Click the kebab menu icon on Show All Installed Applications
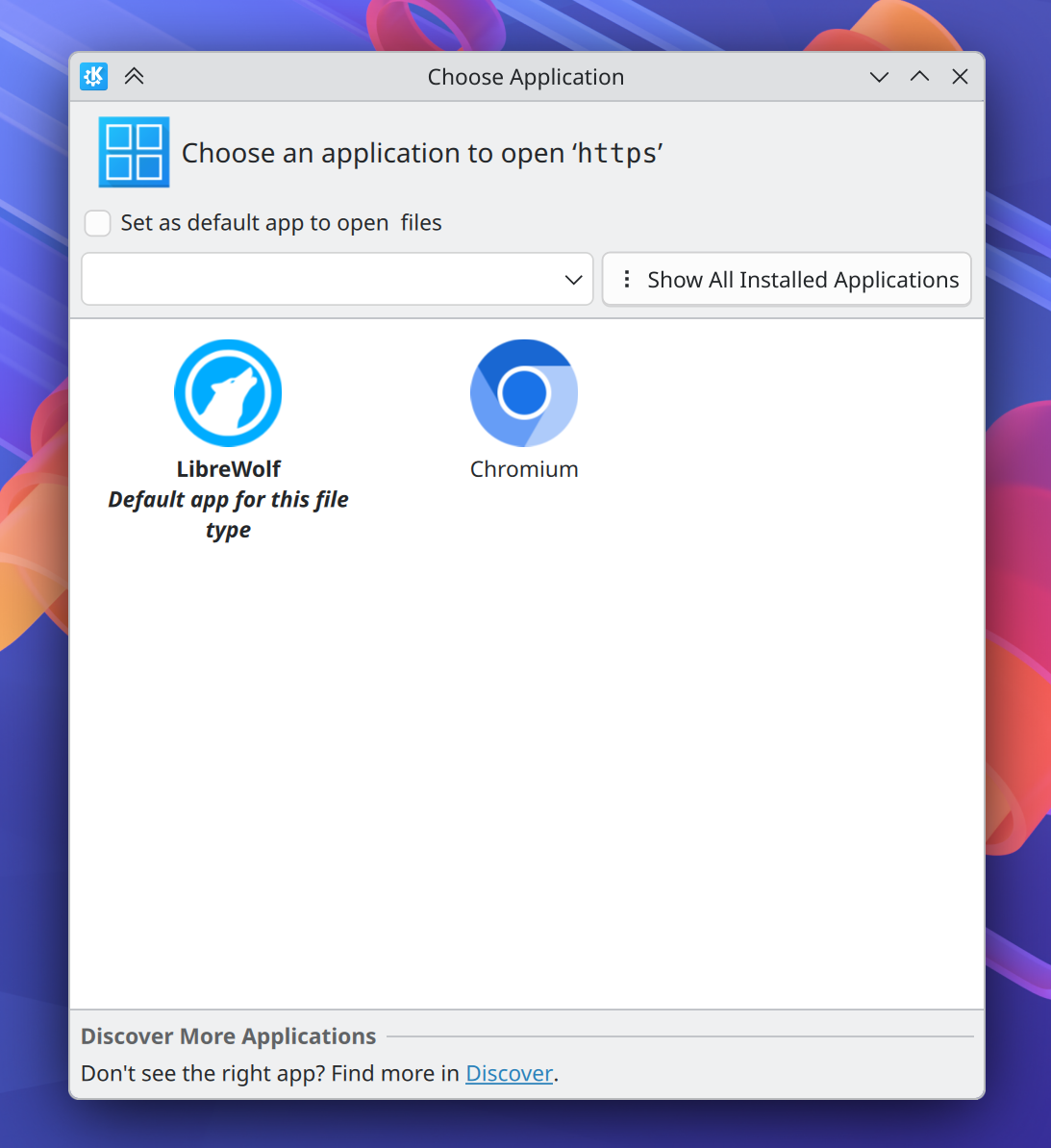The height and width of the screenshot is (1148, 1051). [627, 279]
